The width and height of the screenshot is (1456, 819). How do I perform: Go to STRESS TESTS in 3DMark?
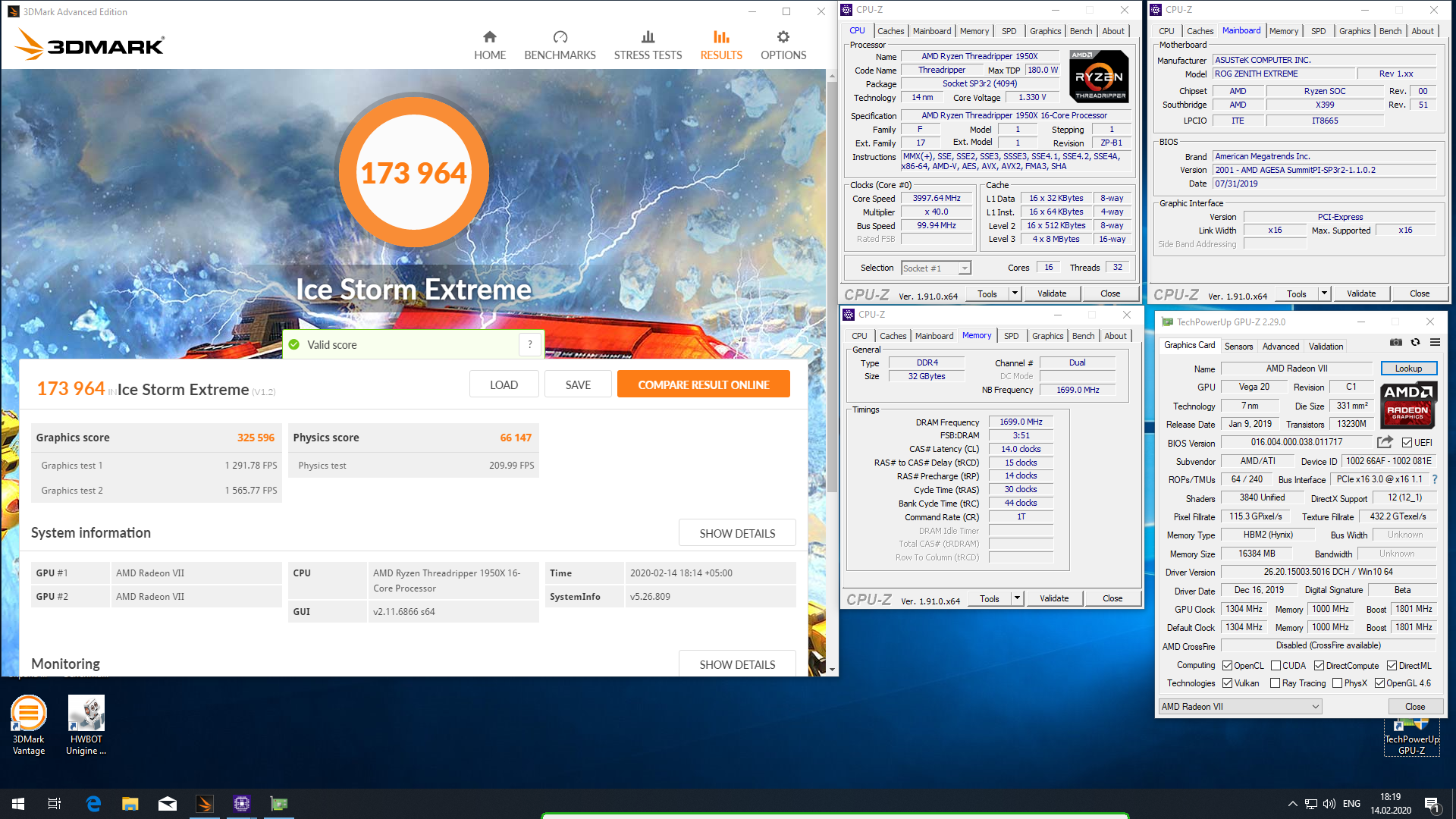[648, 45]
